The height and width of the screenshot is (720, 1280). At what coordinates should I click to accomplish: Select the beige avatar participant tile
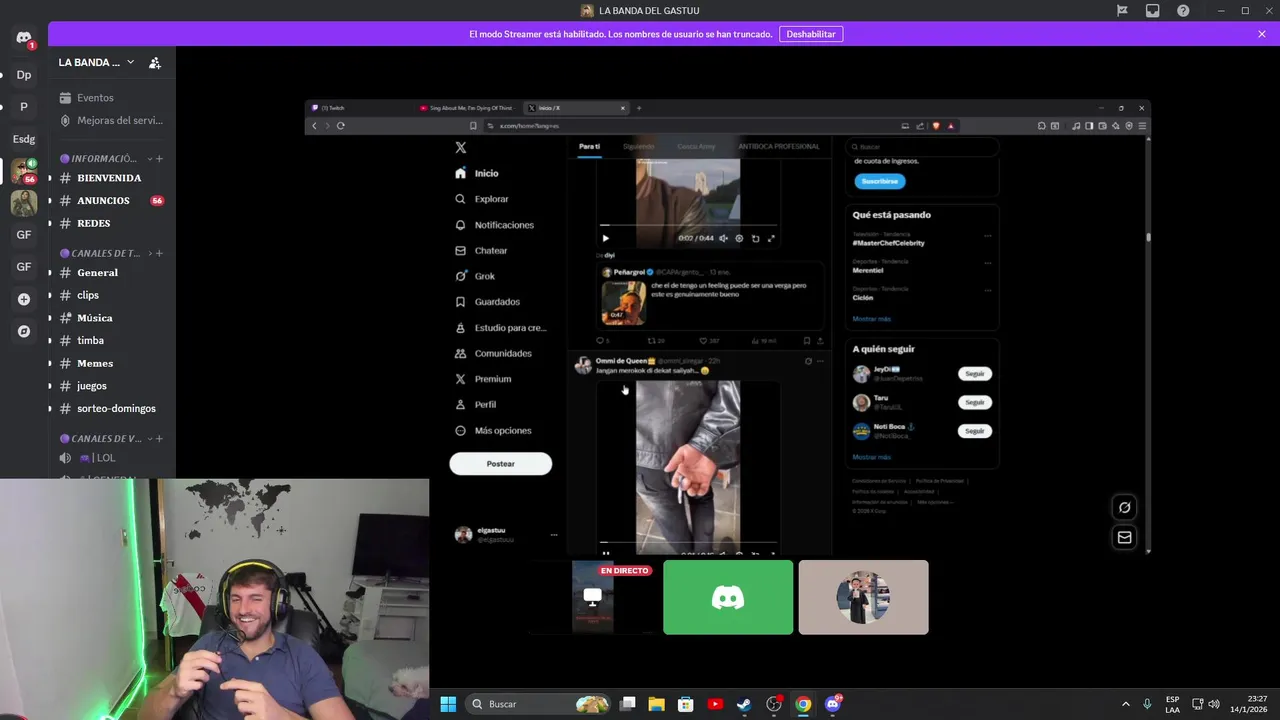coord(864,597)
